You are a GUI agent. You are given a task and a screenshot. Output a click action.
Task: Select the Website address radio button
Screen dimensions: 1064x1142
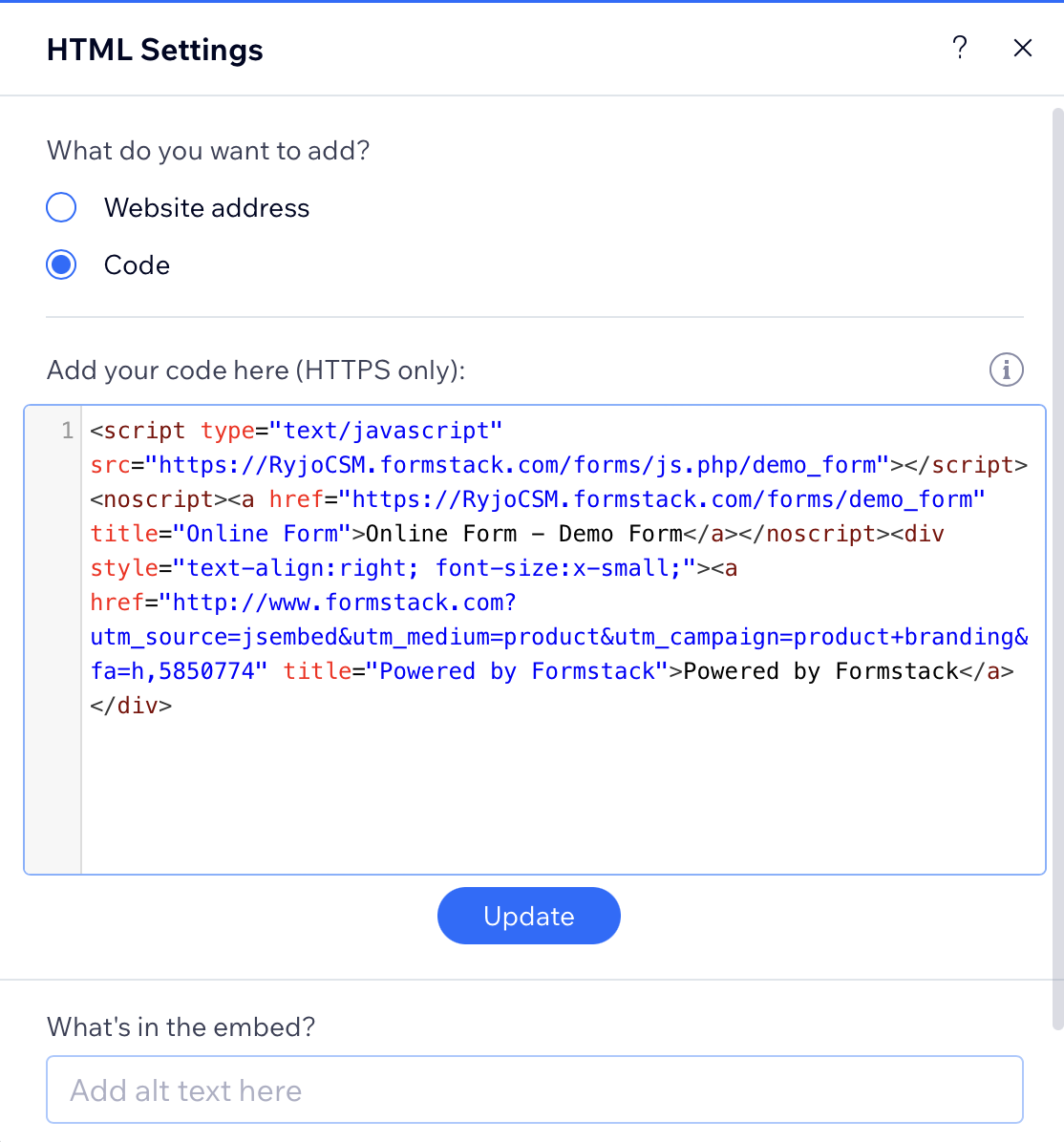(x=62, y=207)
